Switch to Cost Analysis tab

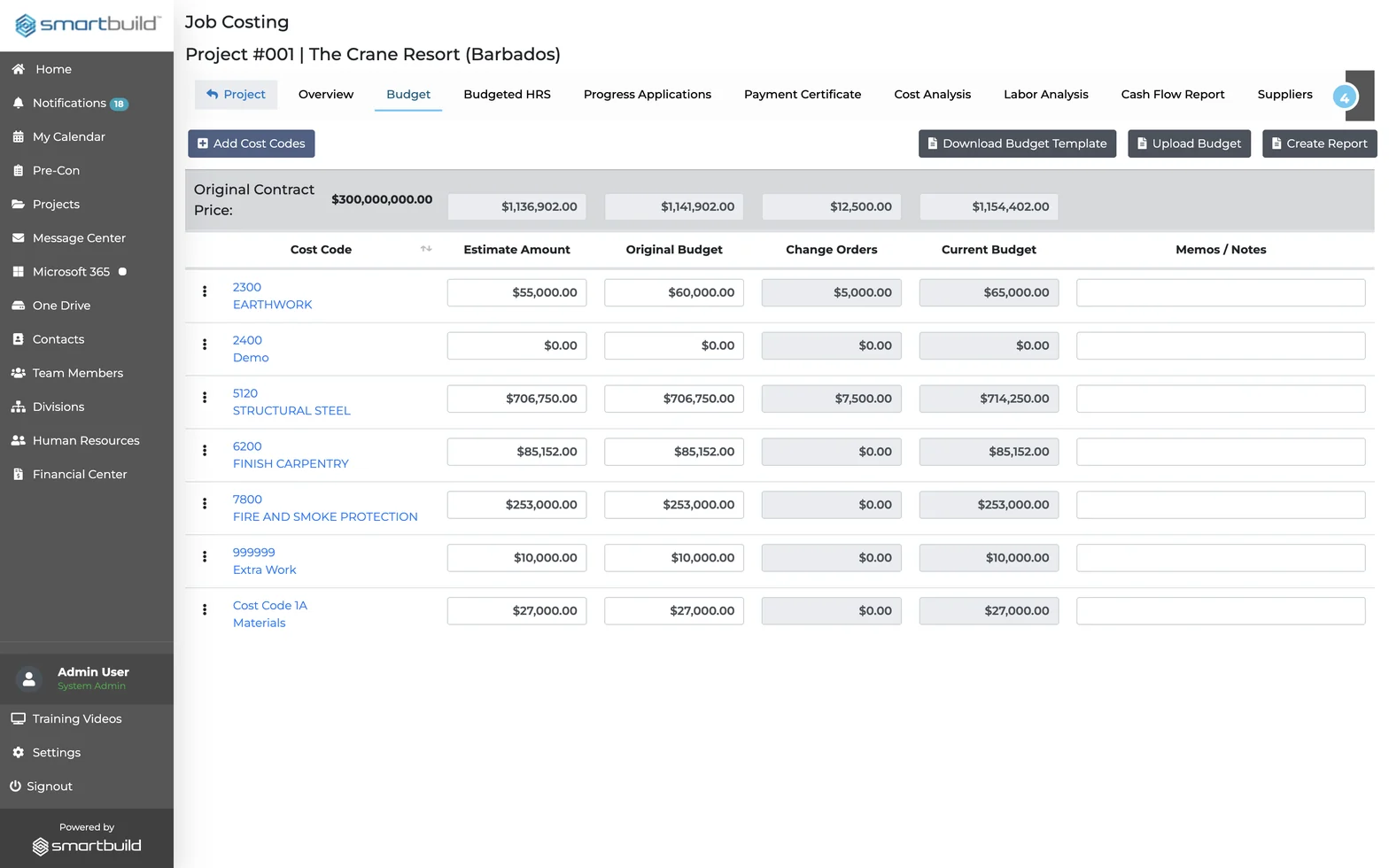point(932,94)
